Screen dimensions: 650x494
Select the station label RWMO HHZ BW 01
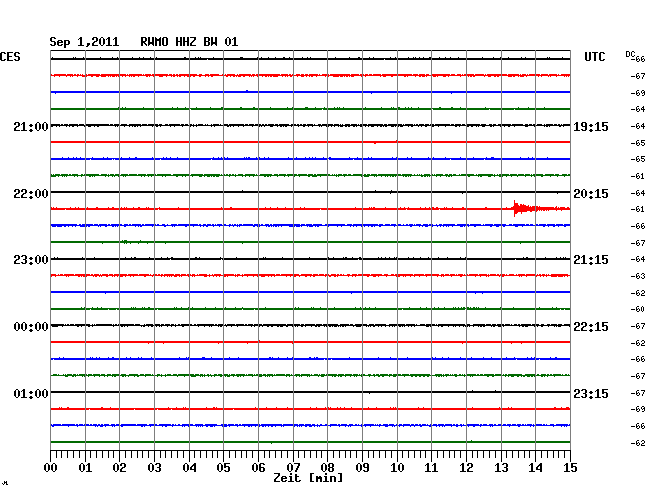(x=189, y=42)
